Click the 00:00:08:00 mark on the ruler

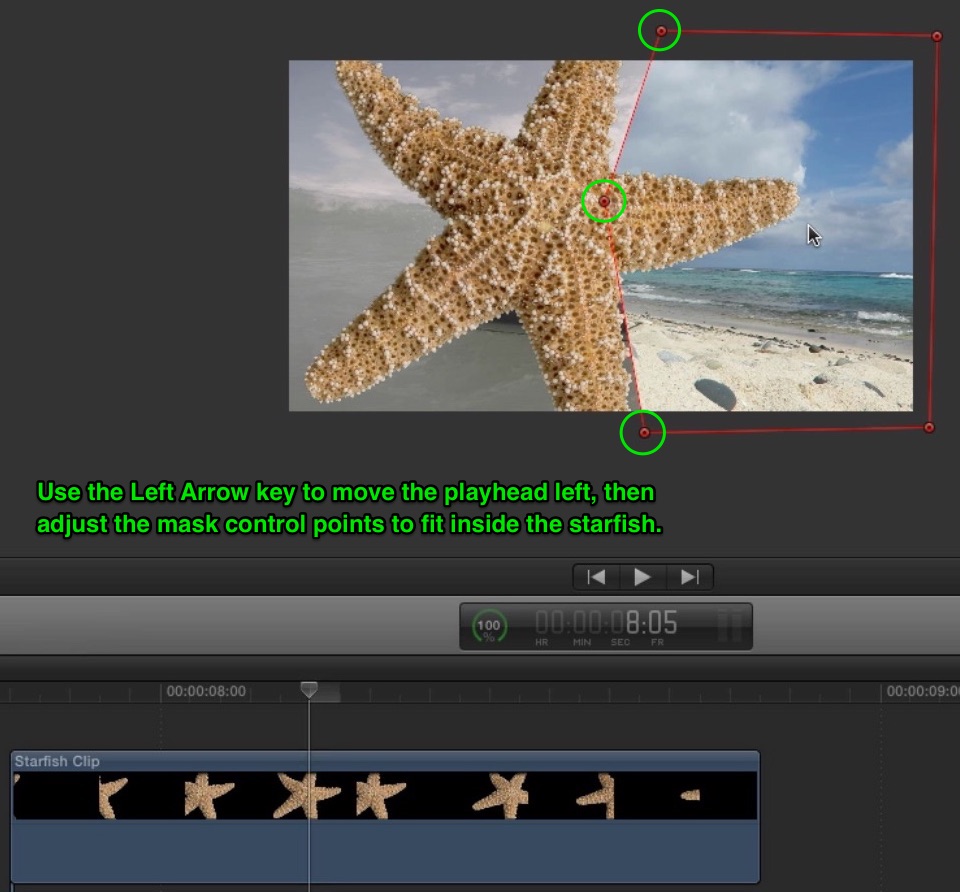click(206, 691)
